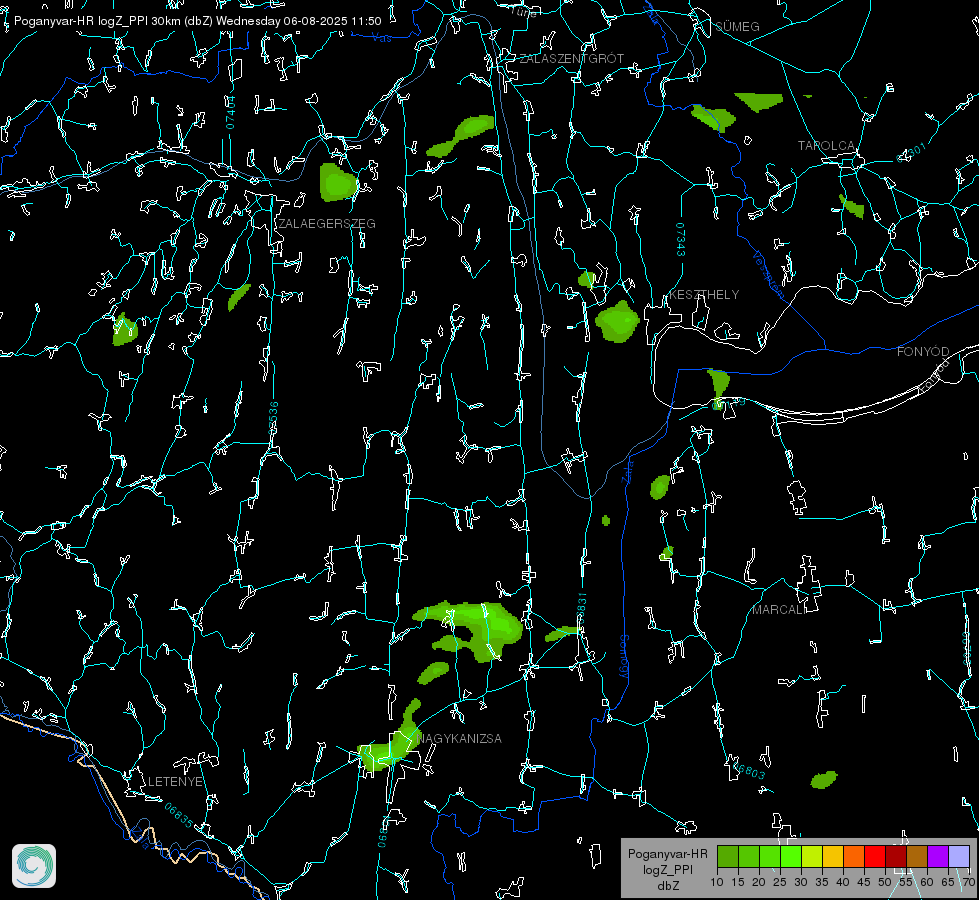Click the Somogy county border label
This screenshot has width=979, height=900.
624,657
